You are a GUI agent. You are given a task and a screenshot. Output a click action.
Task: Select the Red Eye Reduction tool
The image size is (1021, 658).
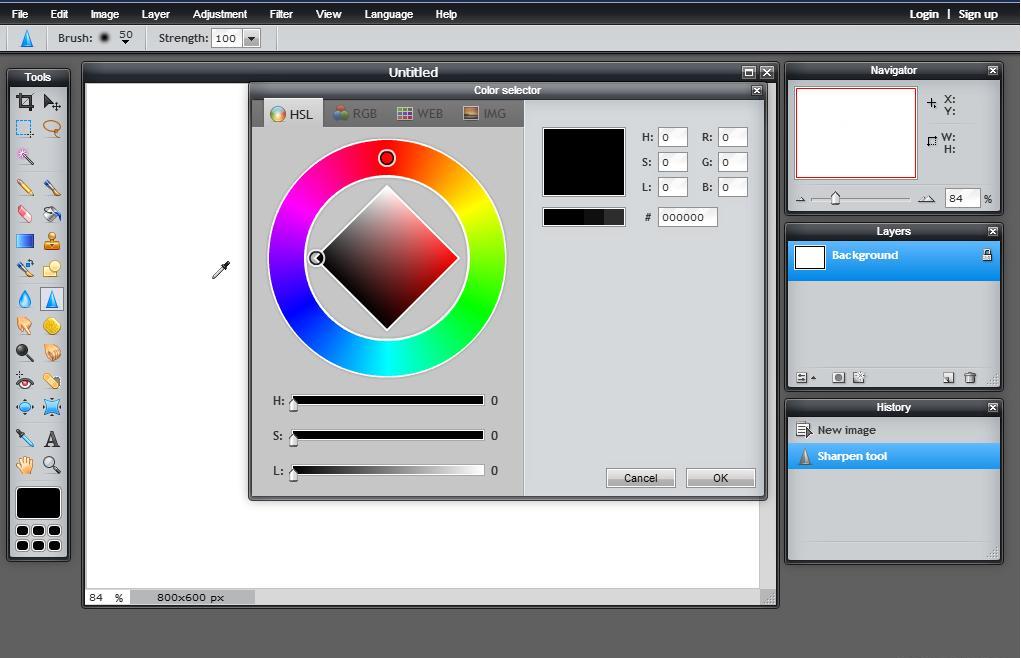click(x=25, y=381)
